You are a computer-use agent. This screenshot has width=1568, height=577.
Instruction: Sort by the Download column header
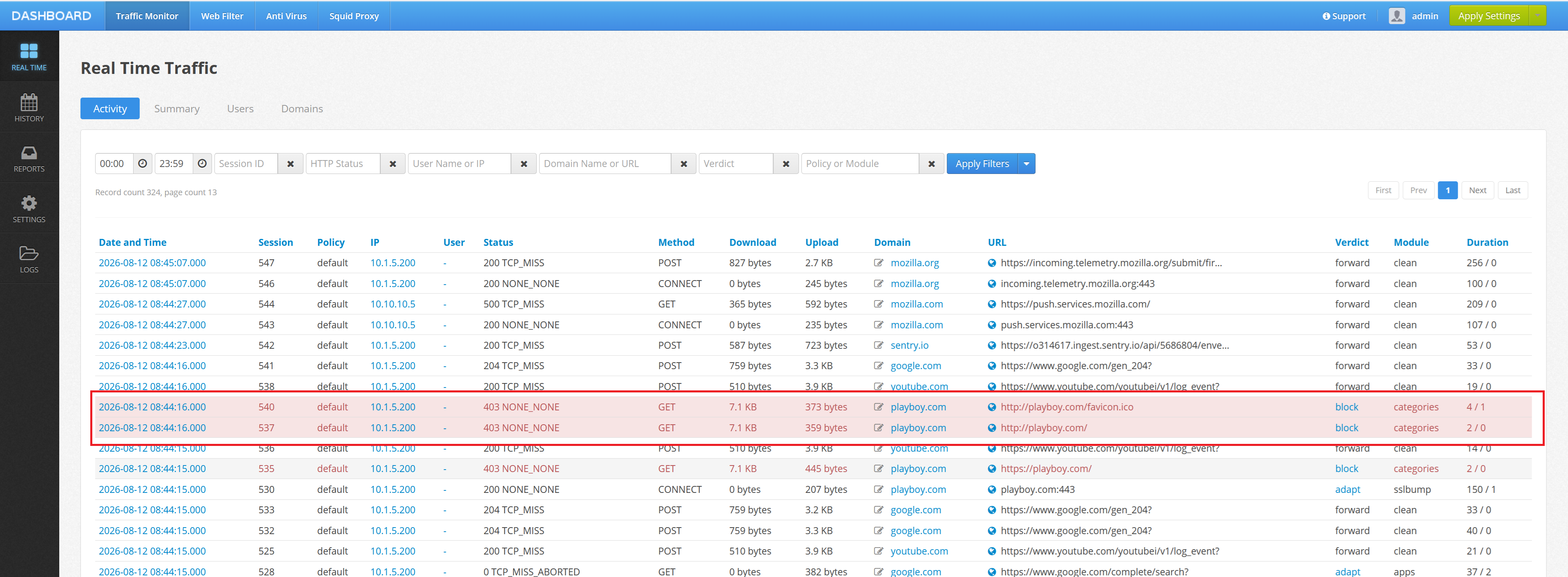tap(752, 242)
